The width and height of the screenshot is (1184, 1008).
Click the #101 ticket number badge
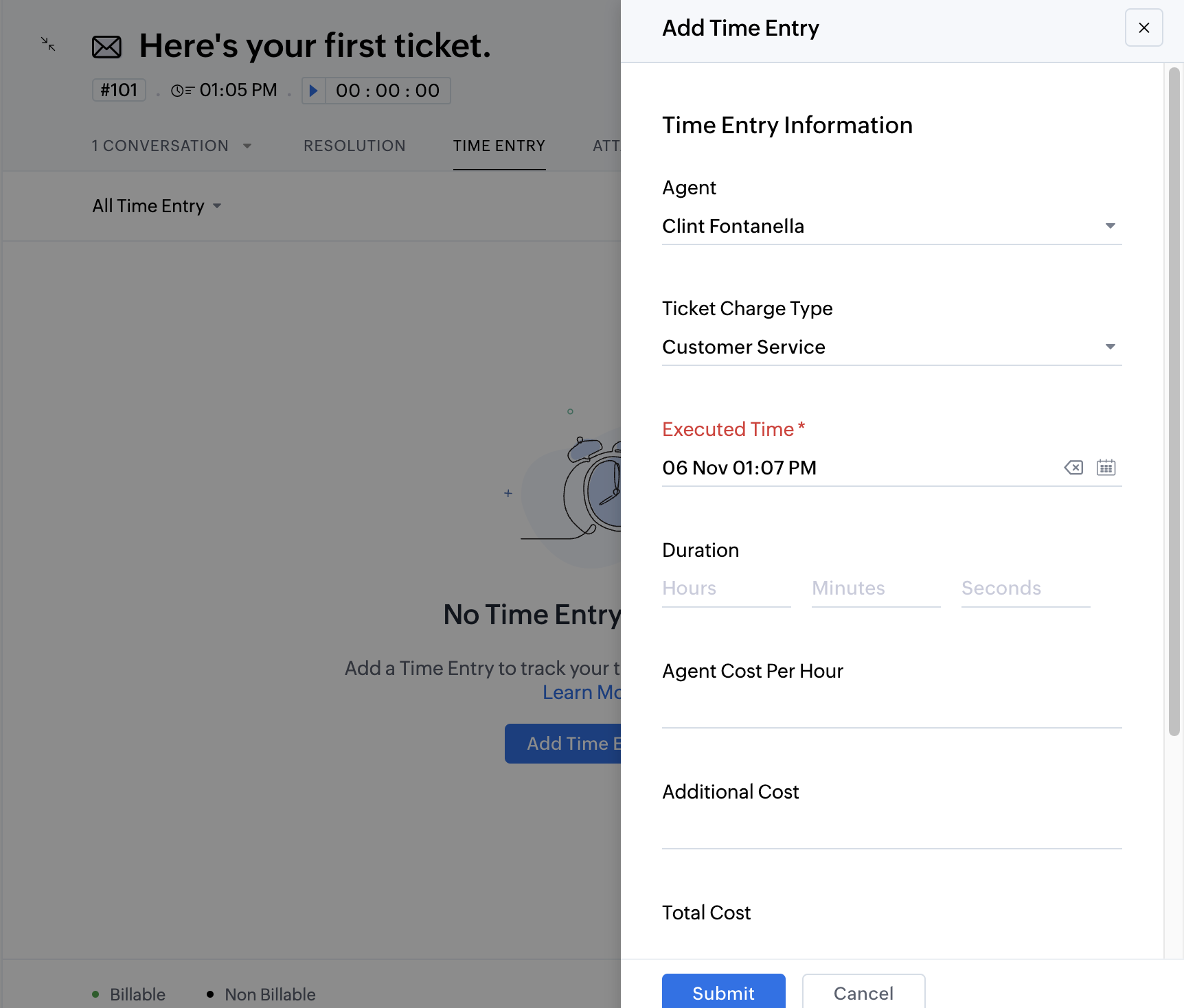(x=118, y=90)
